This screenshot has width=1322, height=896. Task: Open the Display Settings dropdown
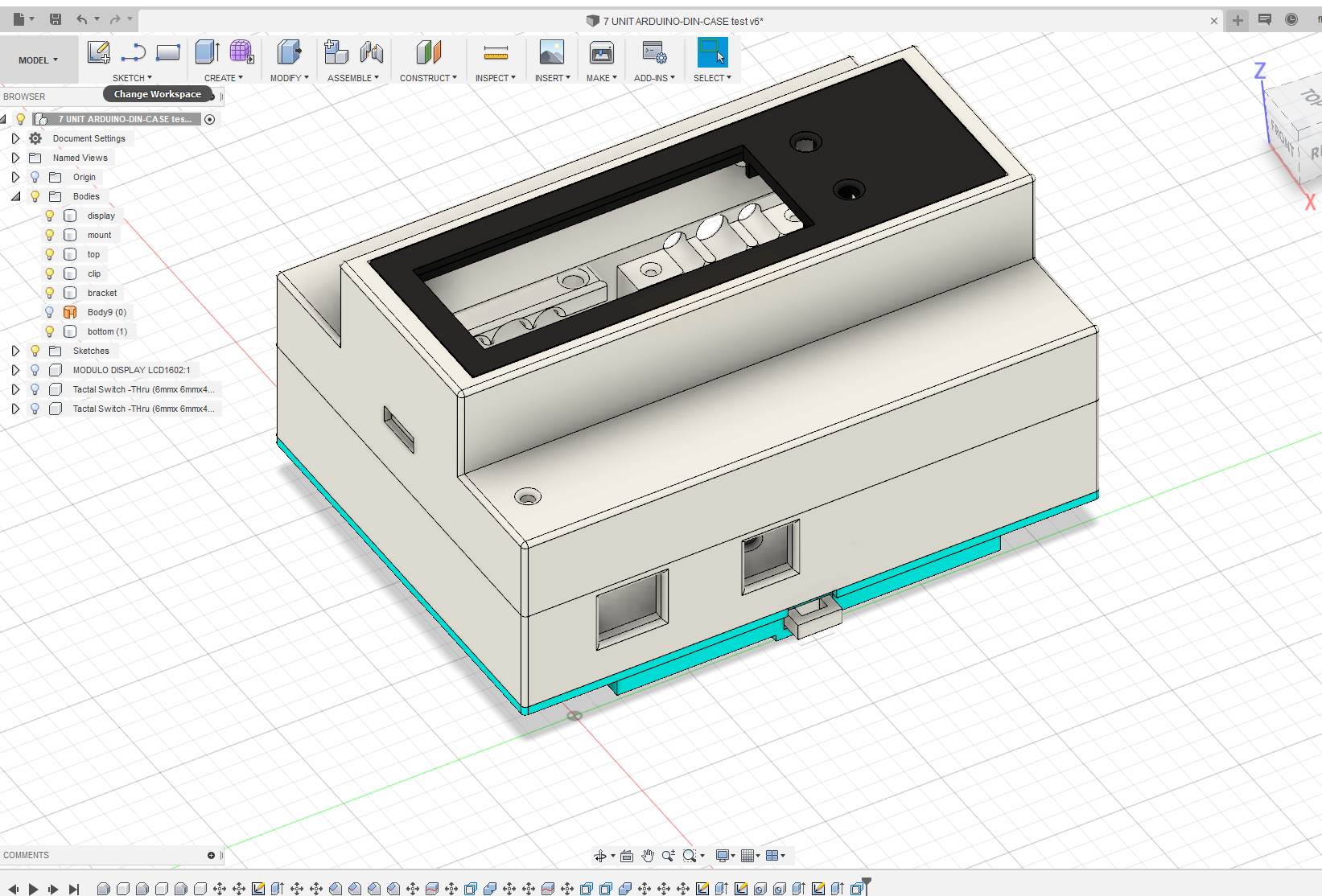pyautogui.click(x=725, y=856)
